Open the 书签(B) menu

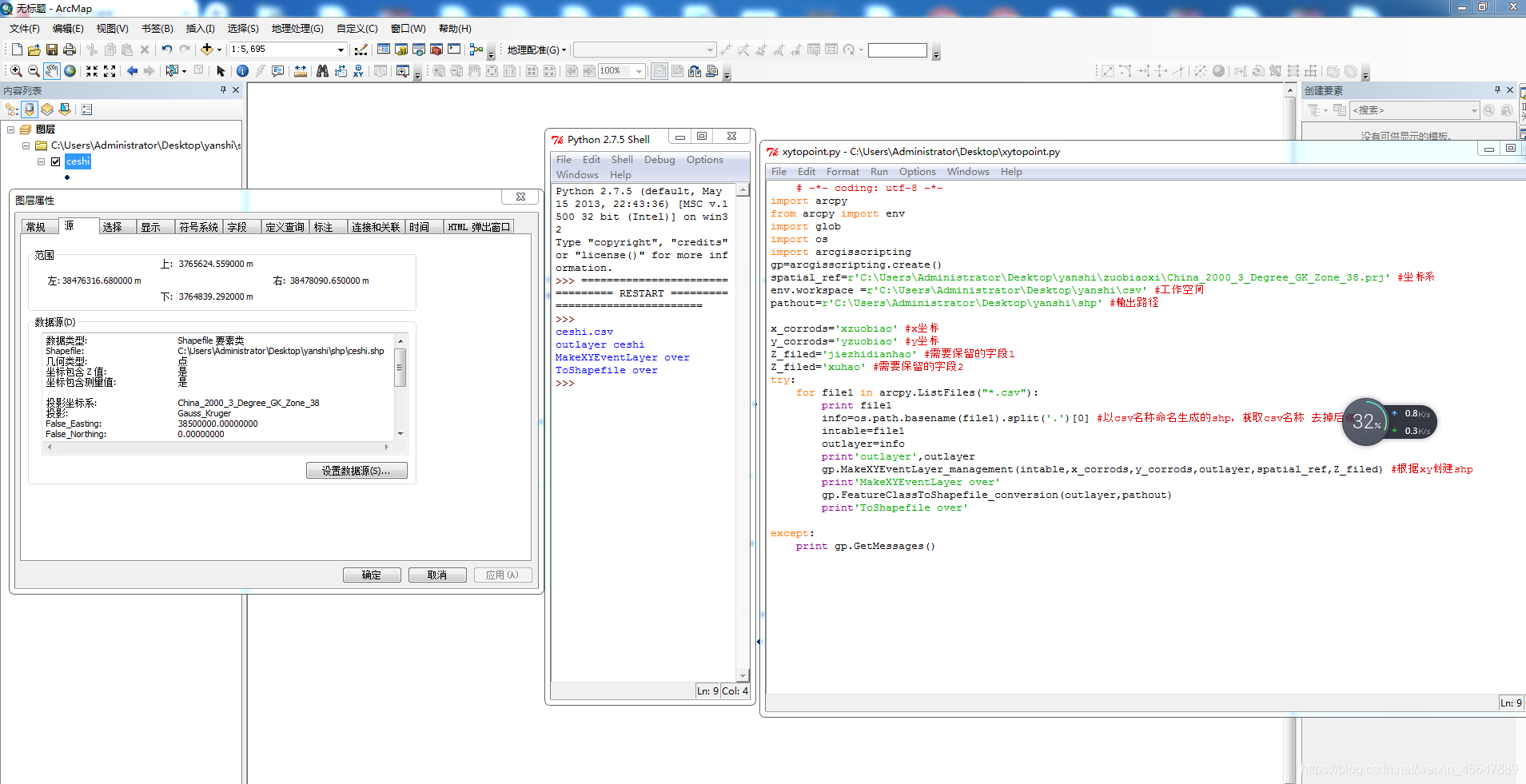157,29
